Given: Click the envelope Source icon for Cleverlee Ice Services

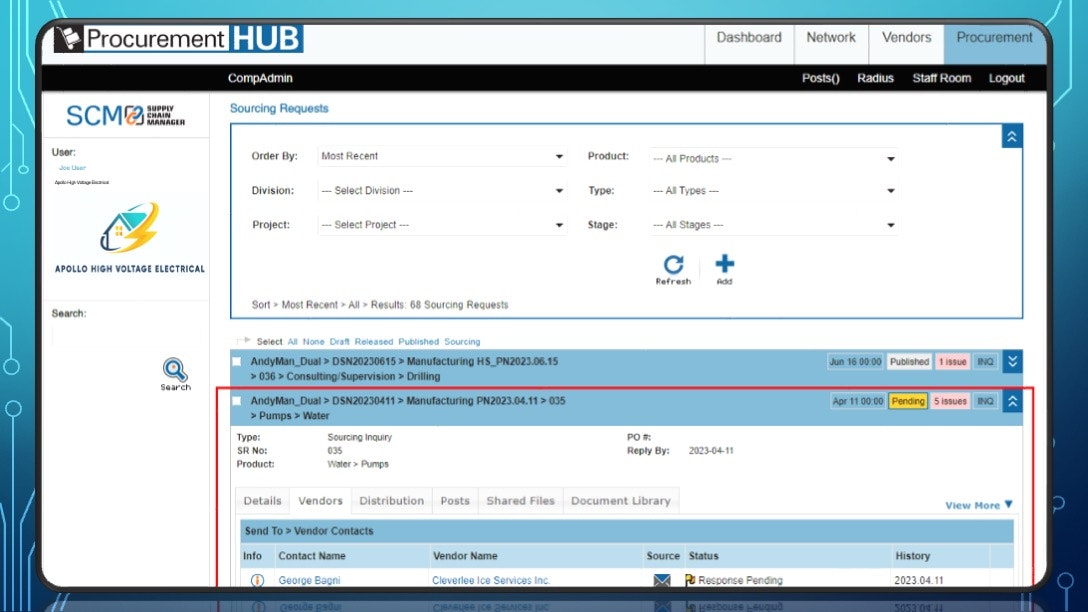Looking at the screenshot, I should [663, 579].
